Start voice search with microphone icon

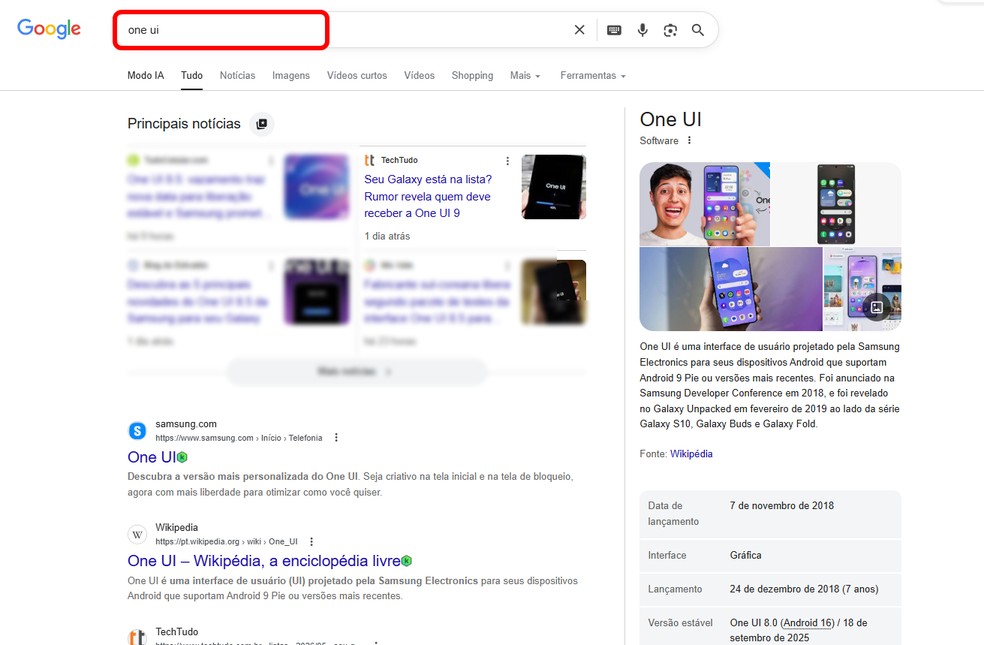coord(642,30)
